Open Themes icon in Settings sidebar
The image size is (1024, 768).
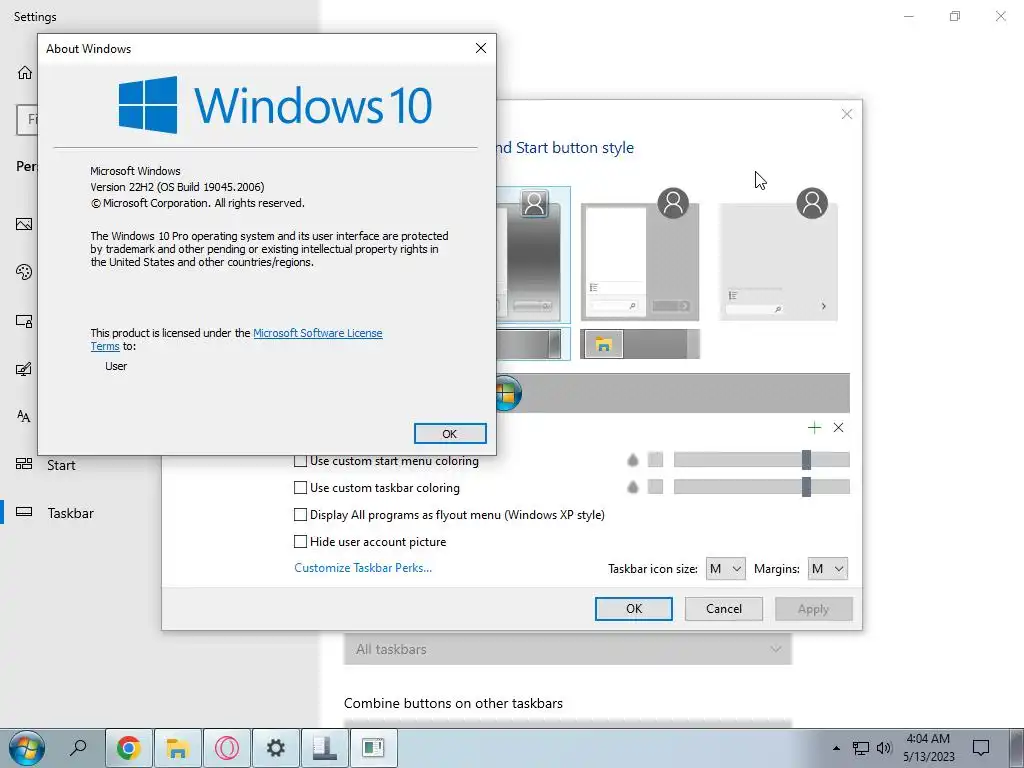(24, 369)
